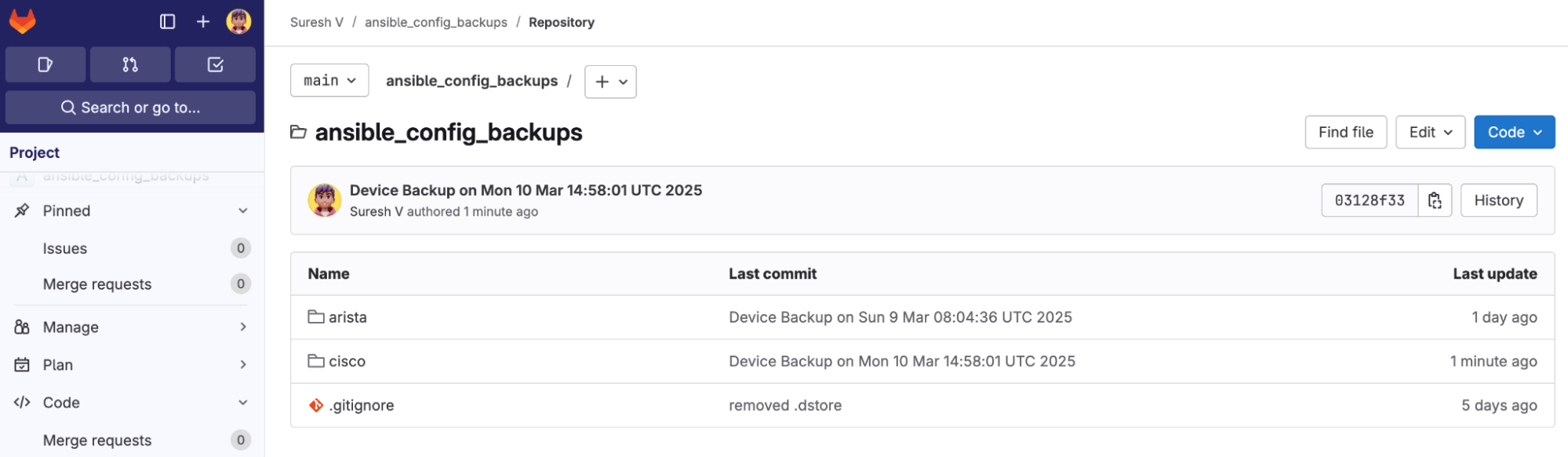Open the to-do list icon

pyautogui.click(x=215, y=64)
